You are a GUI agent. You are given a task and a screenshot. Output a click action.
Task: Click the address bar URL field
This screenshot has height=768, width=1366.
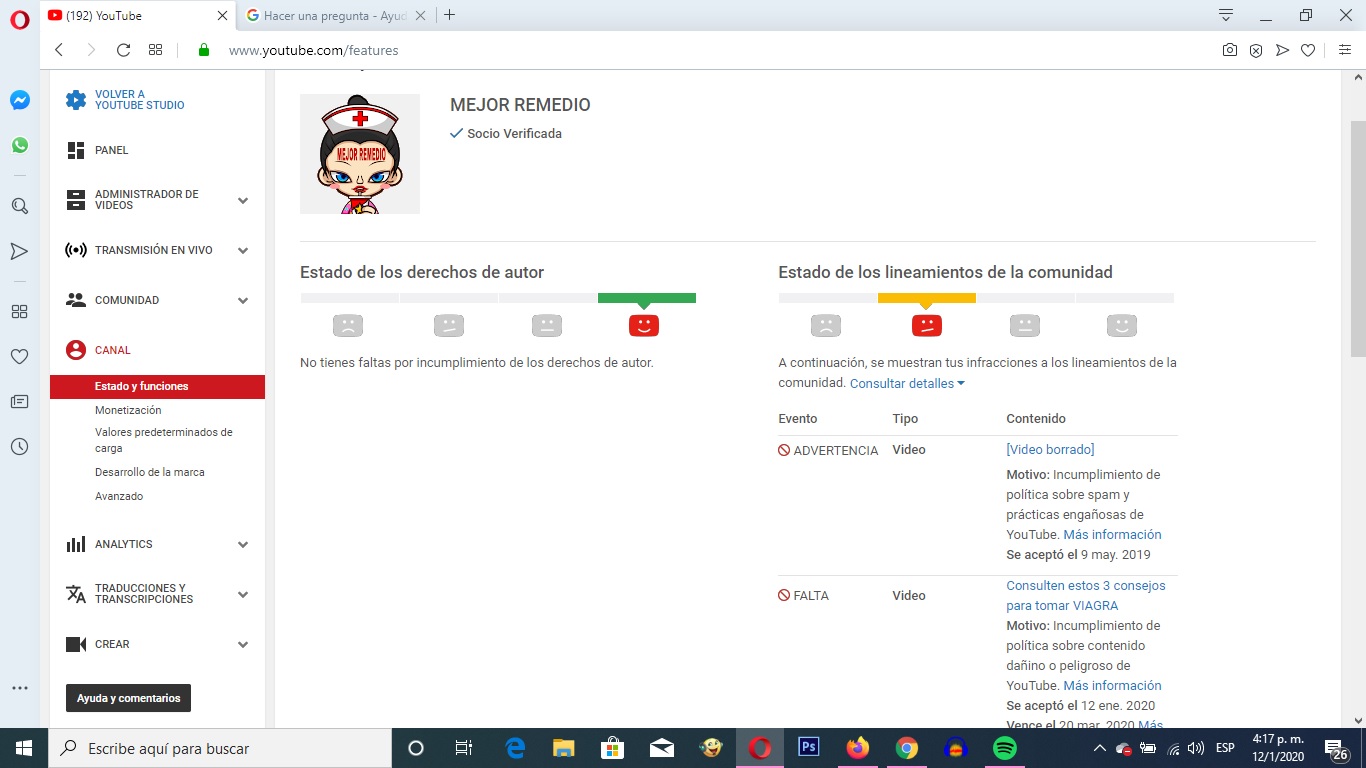point(700,50)
